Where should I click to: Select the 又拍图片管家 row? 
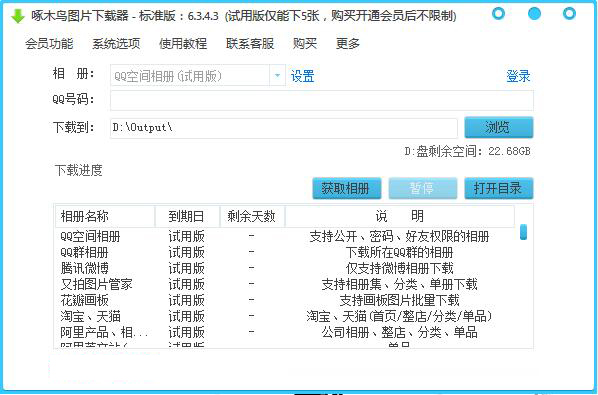point(285,285)
